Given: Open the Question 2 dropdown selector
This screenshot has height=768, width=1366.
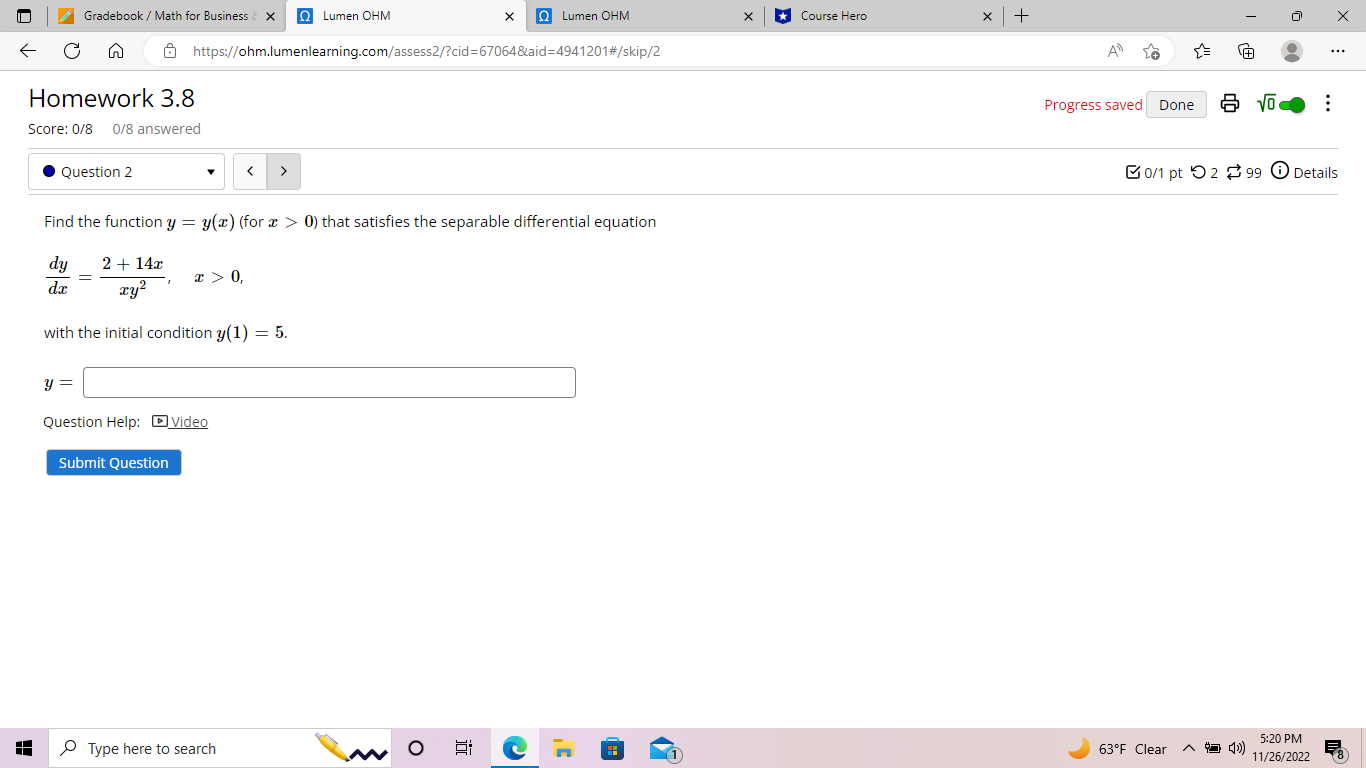Looking at the screenshot, I should point(126,171).
